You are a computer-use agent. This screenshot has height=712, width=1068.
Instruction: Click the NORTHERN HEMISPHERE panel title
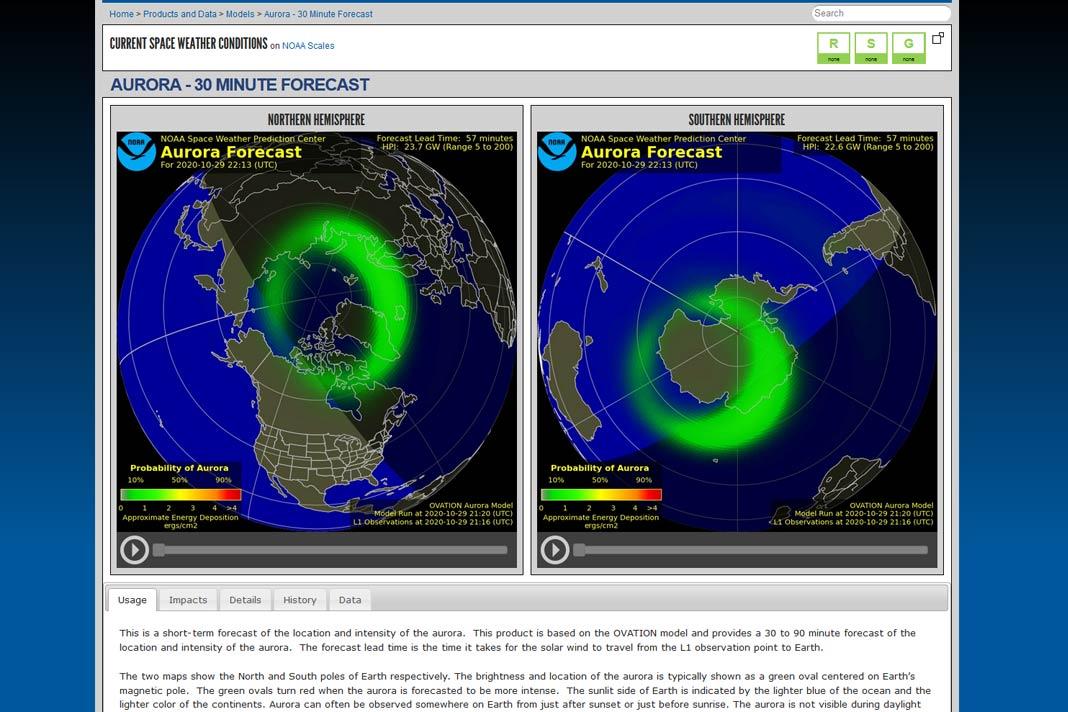click(x=316, y=120)
